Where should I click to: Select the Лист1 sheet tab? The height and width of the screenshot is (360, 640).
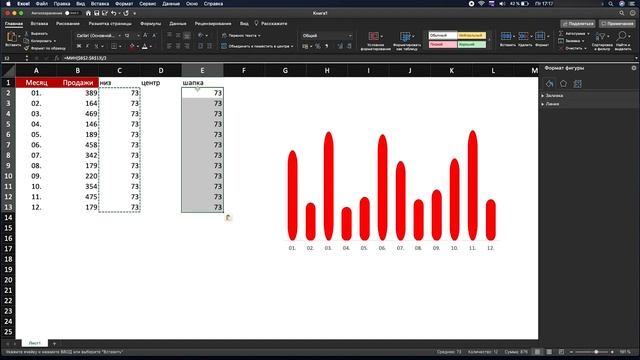click(35, 343)
